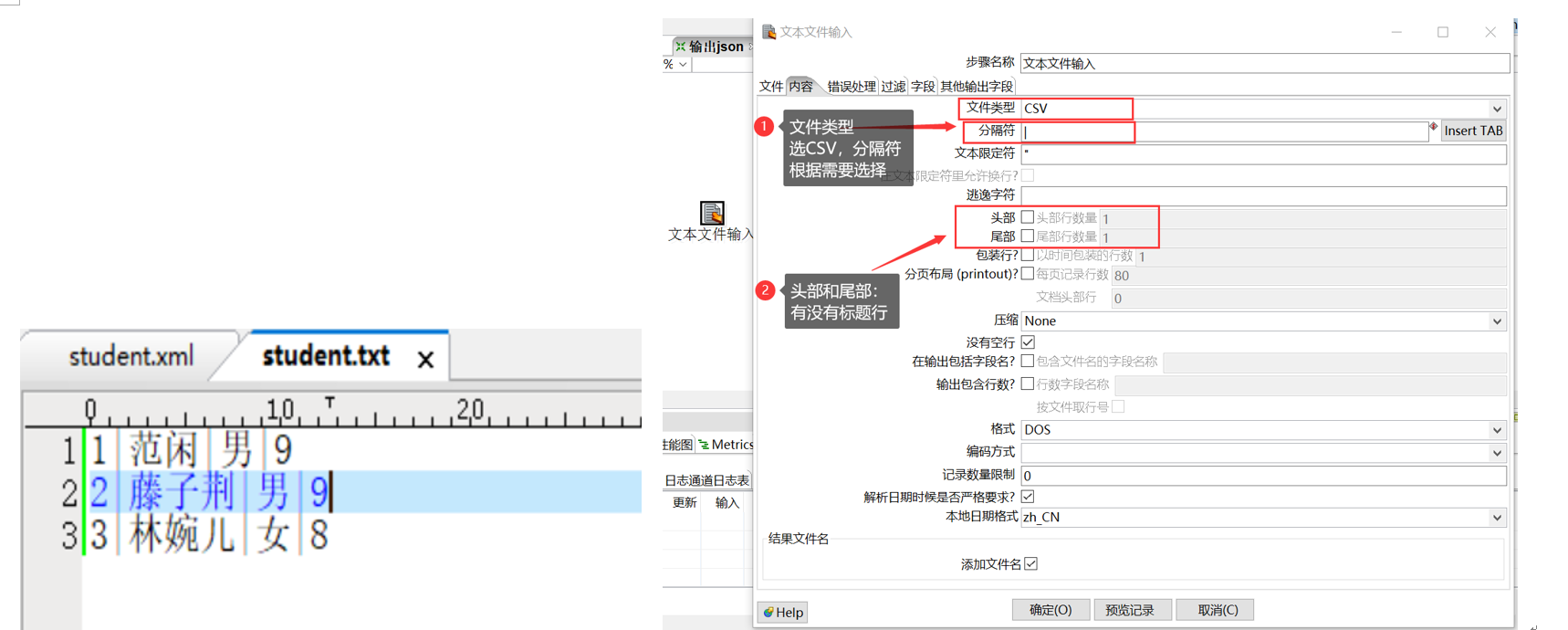Screen dimensions: 1568x630
Task: Toggle the 分页布局 (printout) checkbox
Action: (1028, 274)
